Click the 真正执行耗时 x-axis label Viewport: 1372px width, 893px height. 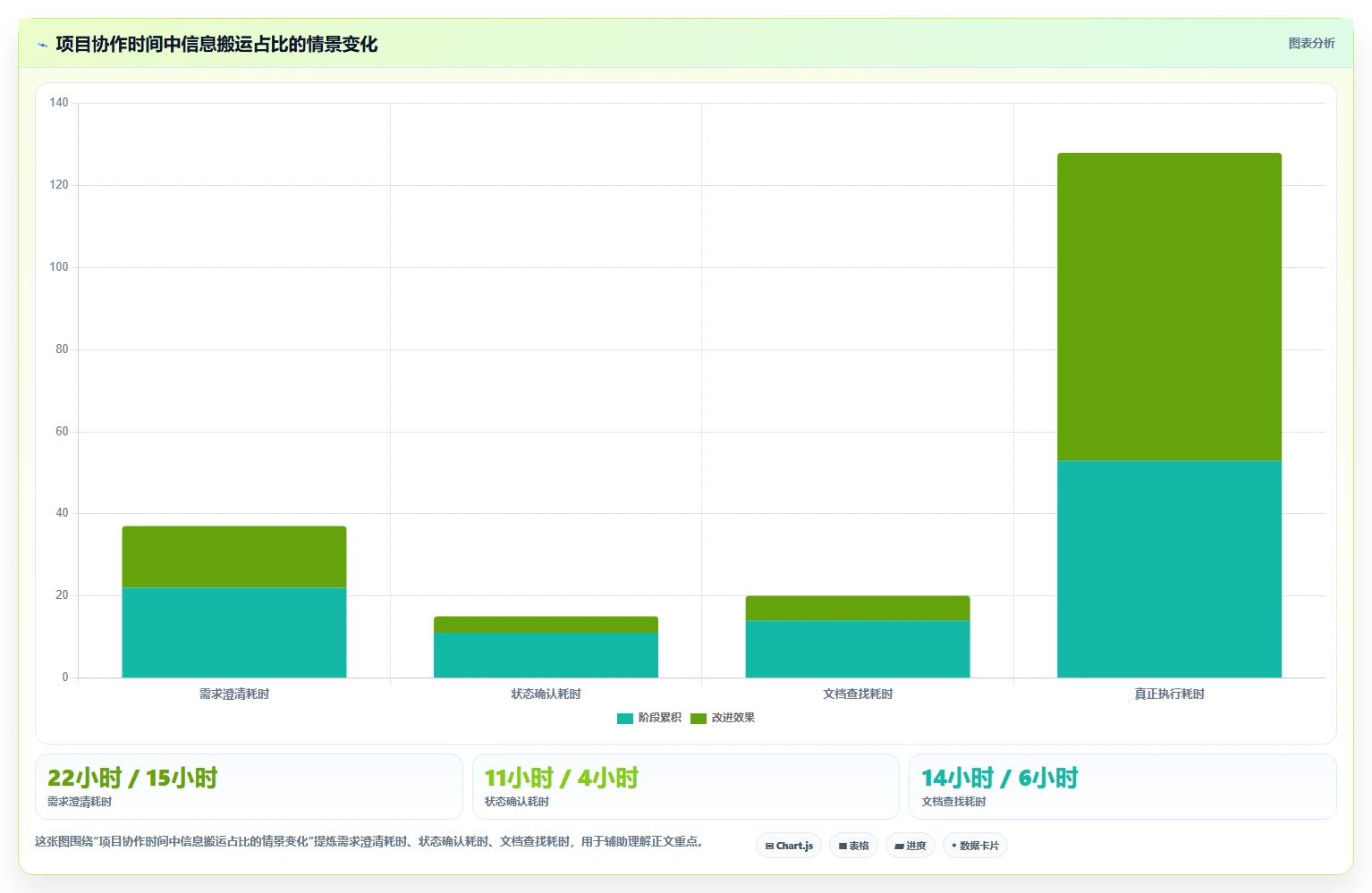coord(1169,694)
